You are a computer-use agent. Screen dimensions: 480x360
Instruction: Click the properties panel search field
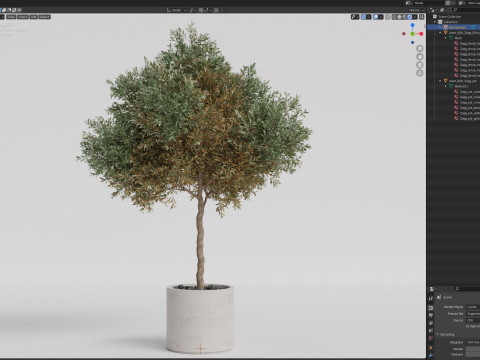(x=467, y=289)
